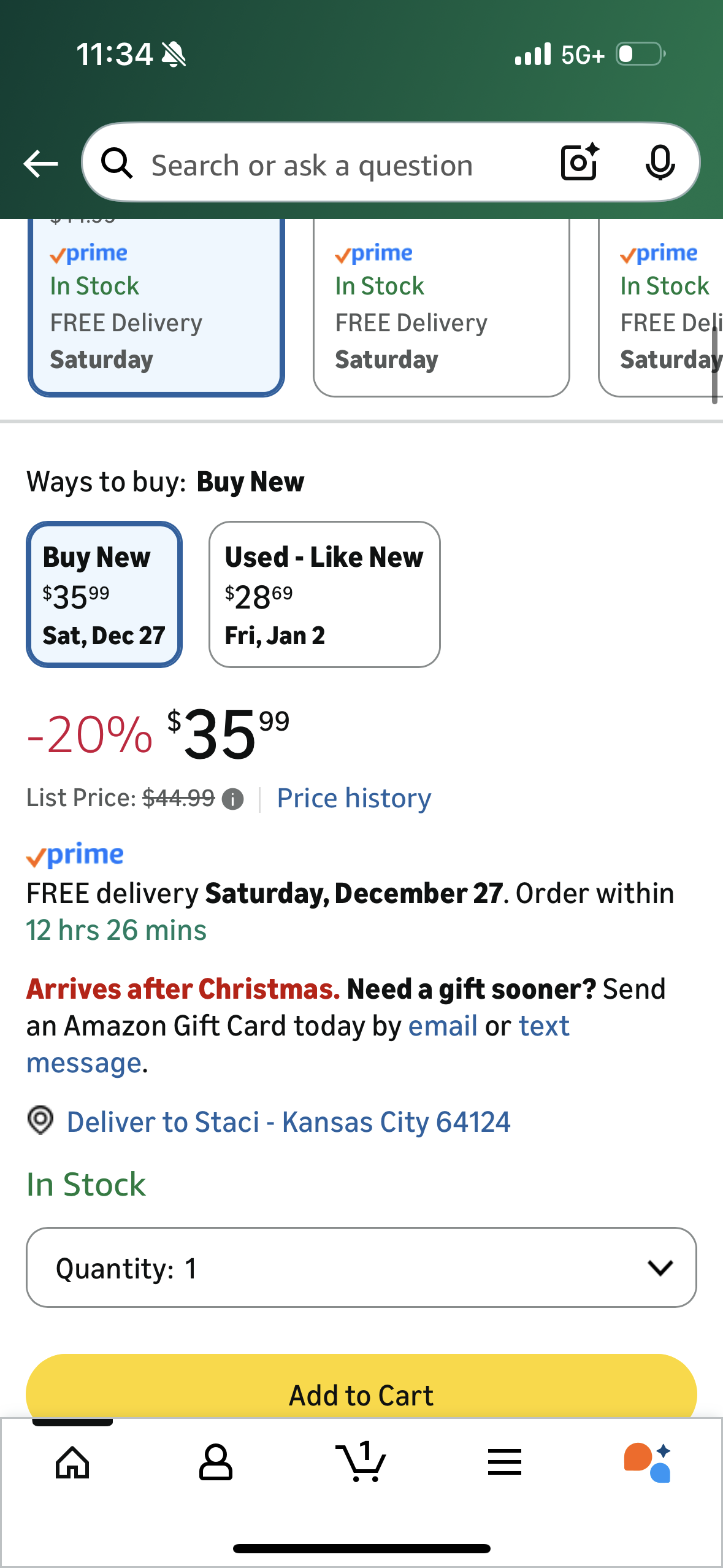Select the Buy New option
Viewport: 723px width, 1568px height.
[x=104, y=594]
